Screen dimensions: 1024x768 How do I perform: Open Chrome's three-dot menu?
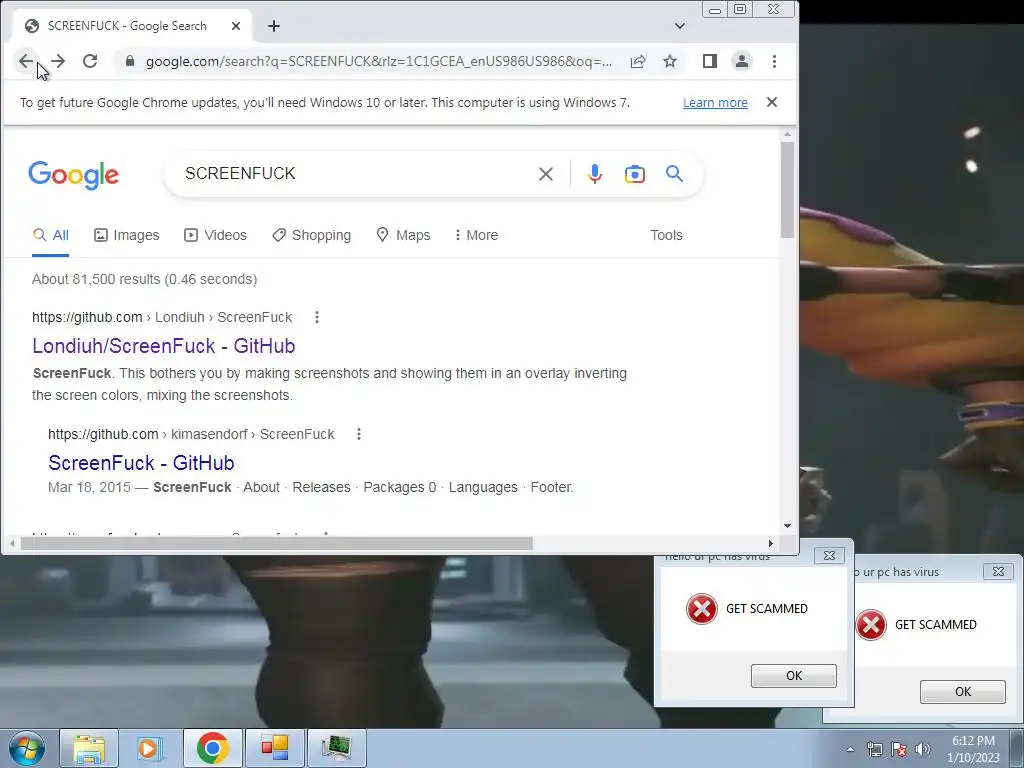pyautogui.click(x=775, y=61)
